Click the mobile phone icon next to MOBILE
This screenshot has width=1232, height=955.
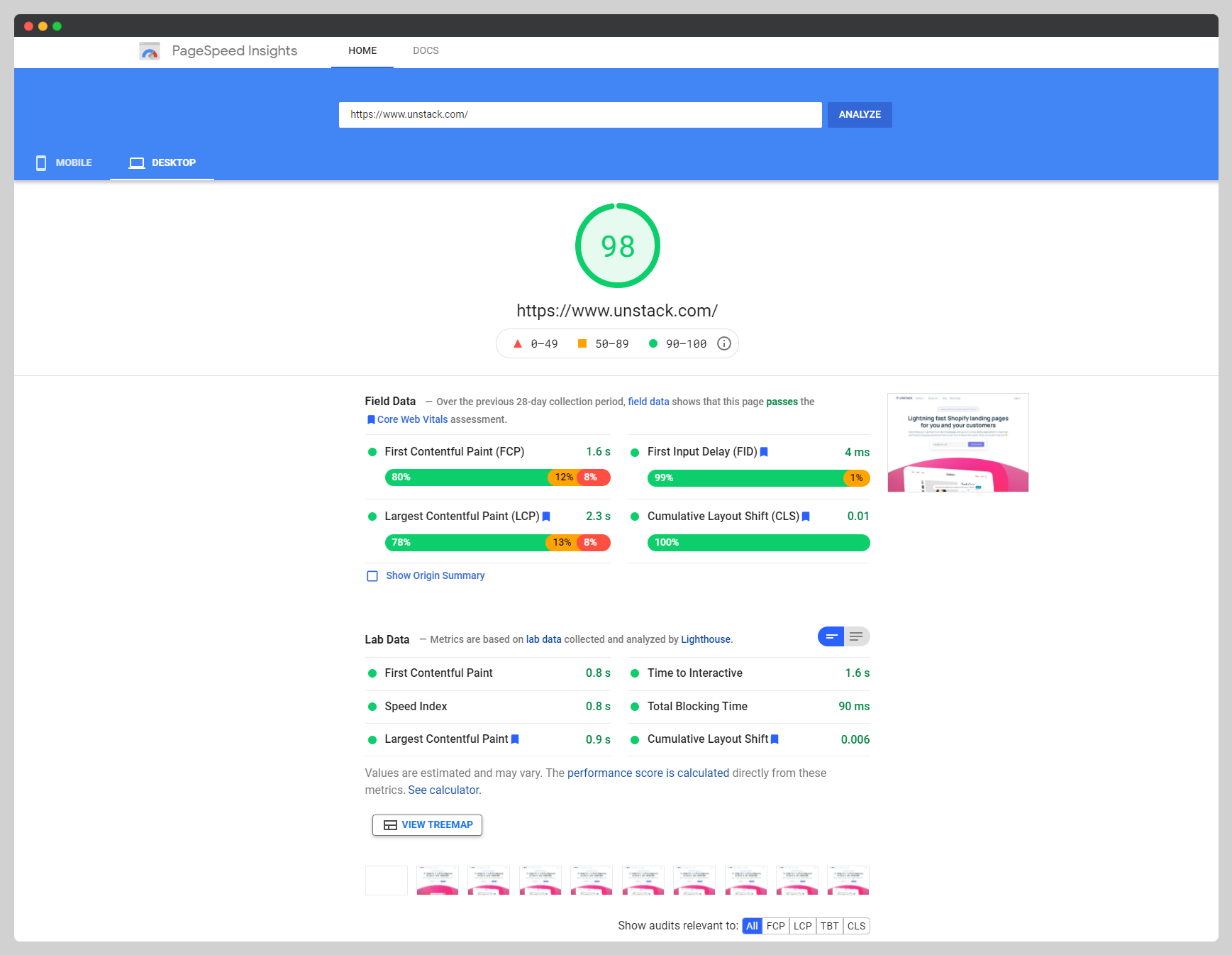point(40,162)
